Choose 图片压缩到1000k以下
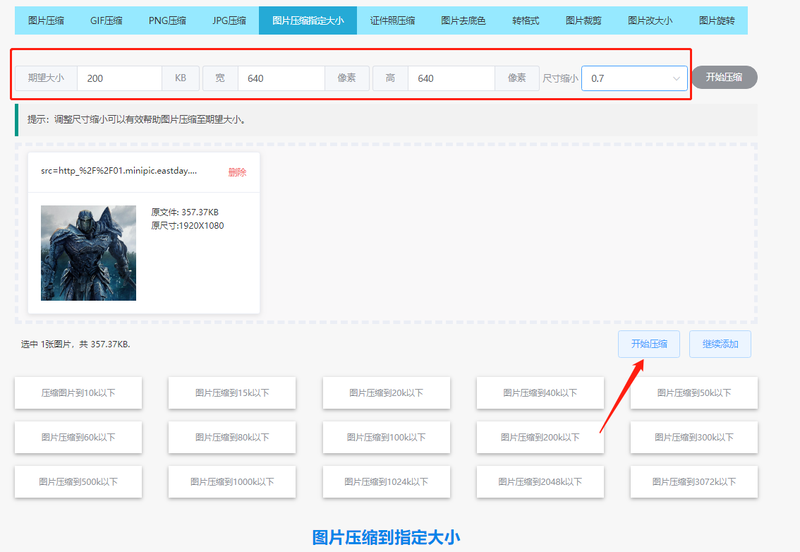This screenshot has height=552, width=800. [232, 482]
